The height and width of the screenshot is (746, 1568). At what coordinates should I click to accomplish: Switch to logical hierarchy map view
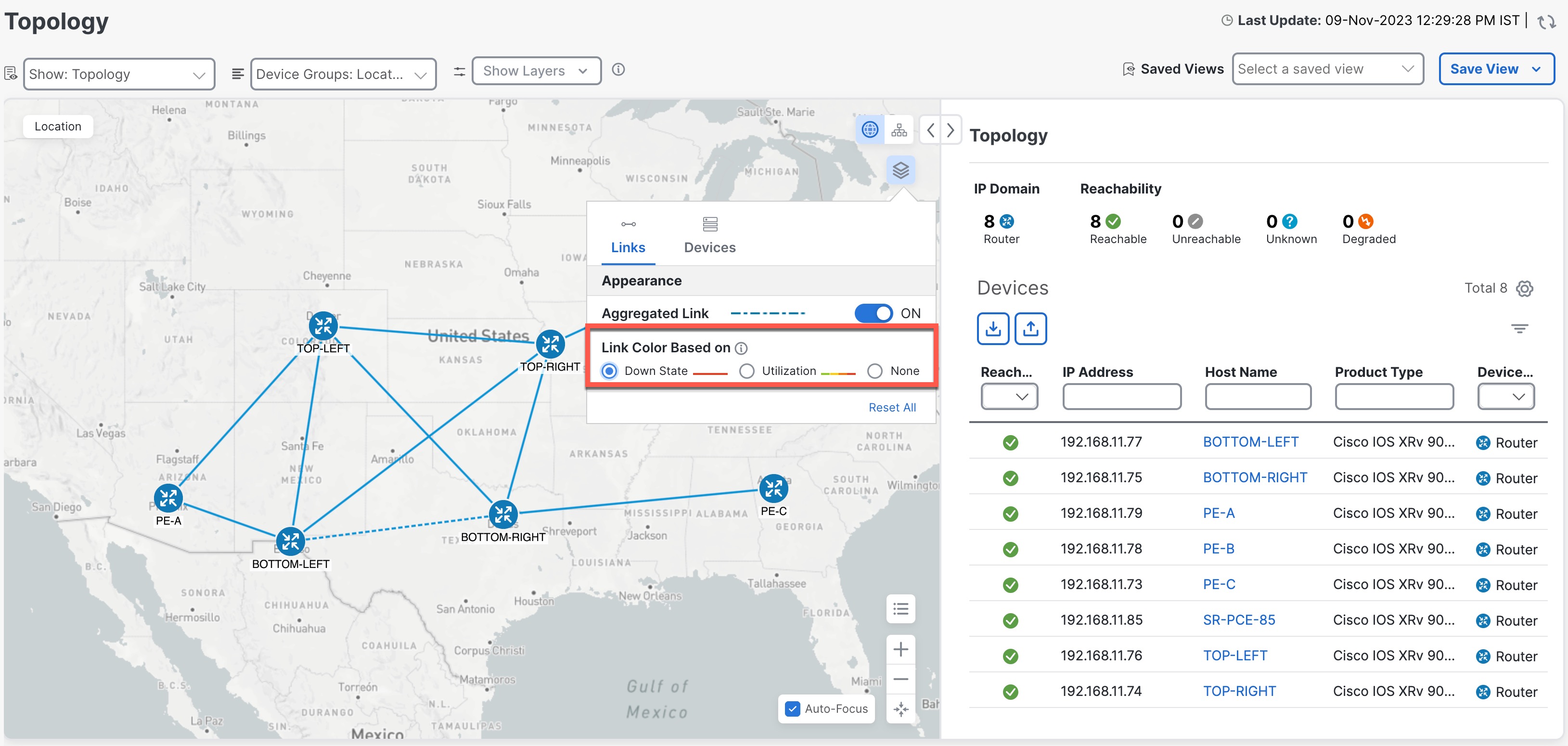point(899,129)
